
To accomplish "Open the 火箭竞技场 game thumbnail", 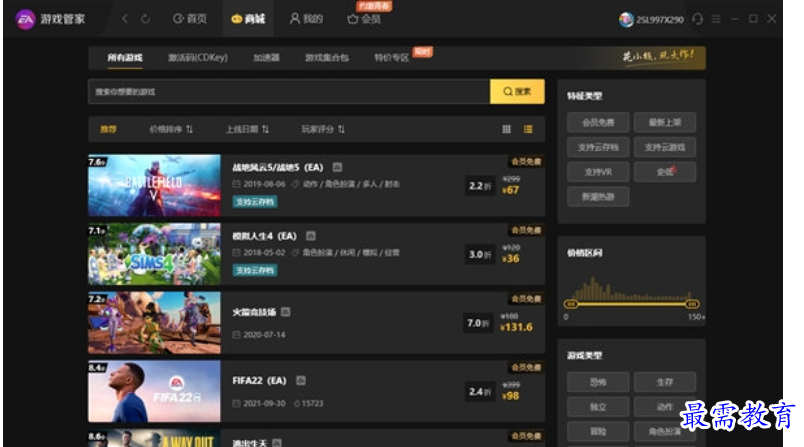I will tap(154, 323).
